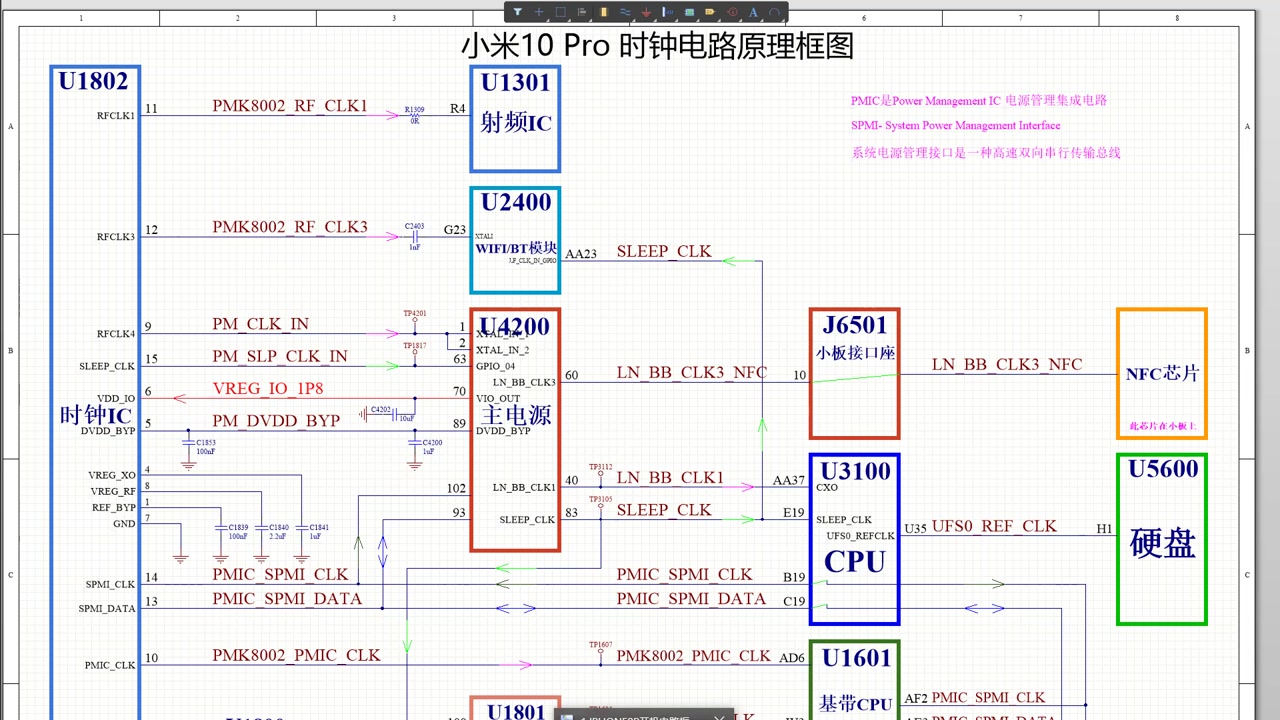Image resolution: width=1280 pixels, height=720 pixels.
Task: Select the U1802 designator label
Action: click(93, 82)
